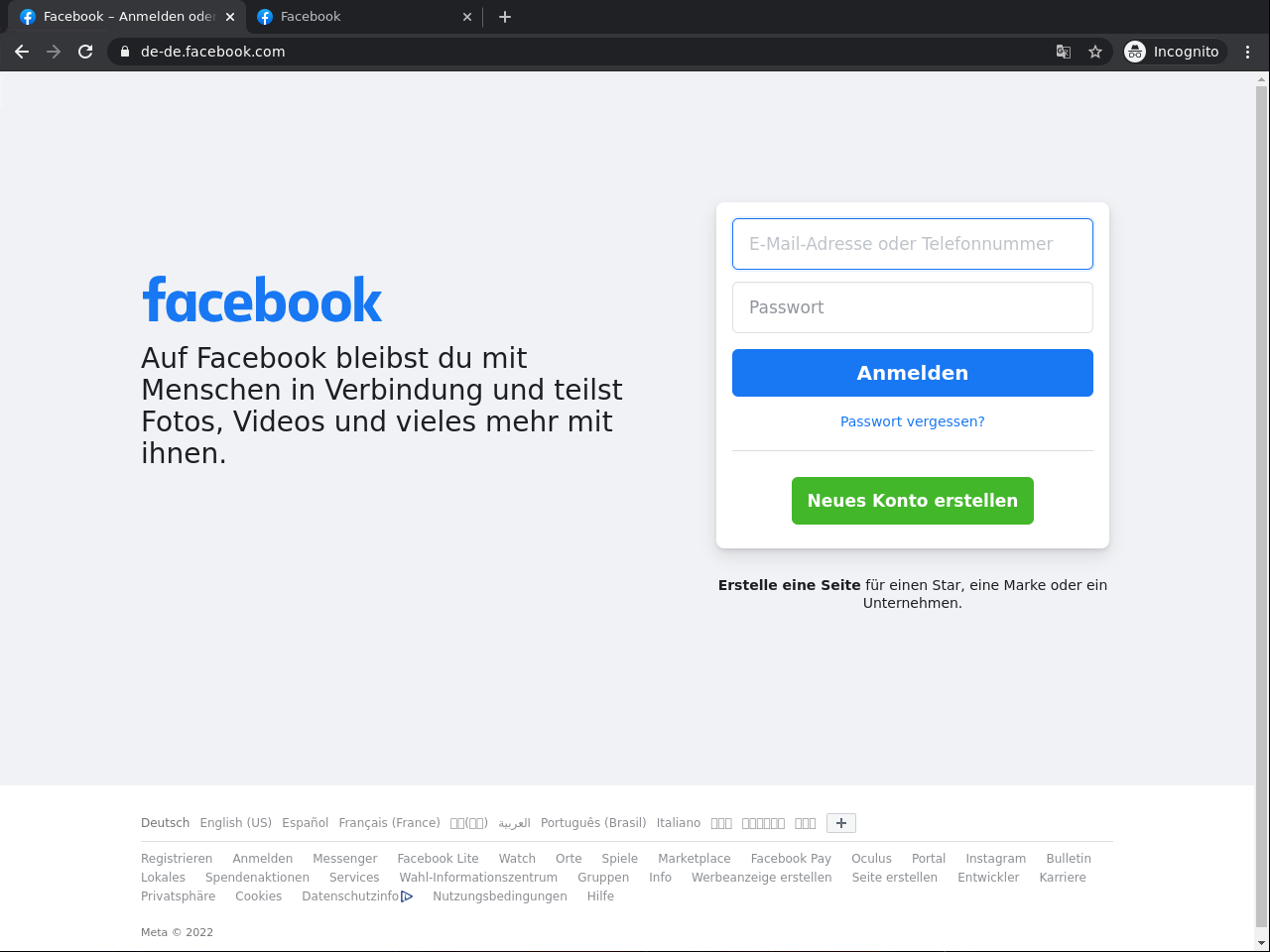Switch language to Français (France)

click(390, 823)
